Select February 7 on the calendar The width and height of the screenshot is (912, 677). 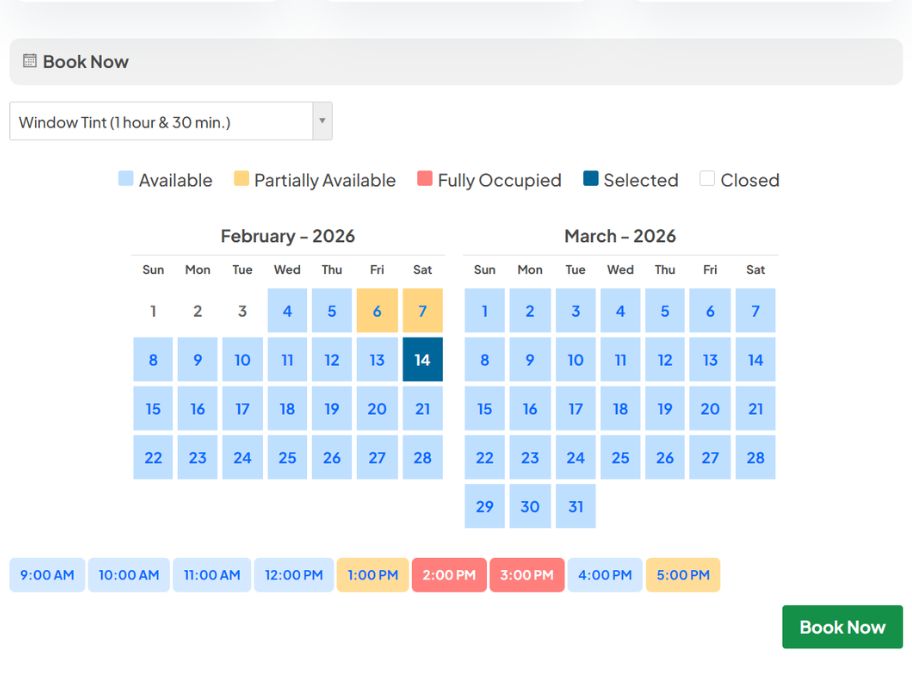coord(422,311)
